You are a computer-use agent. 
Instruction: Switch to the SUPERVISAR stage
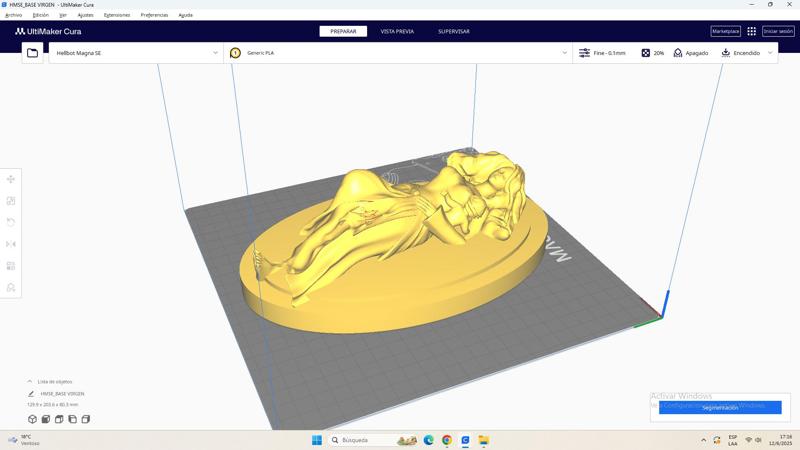point(454,32)
